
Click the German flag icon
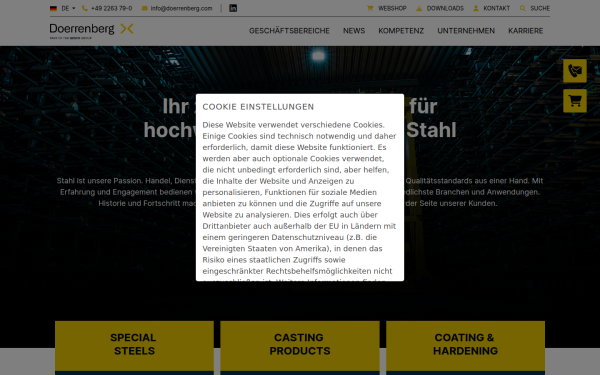pyautogui.click(x=53, y=8)
